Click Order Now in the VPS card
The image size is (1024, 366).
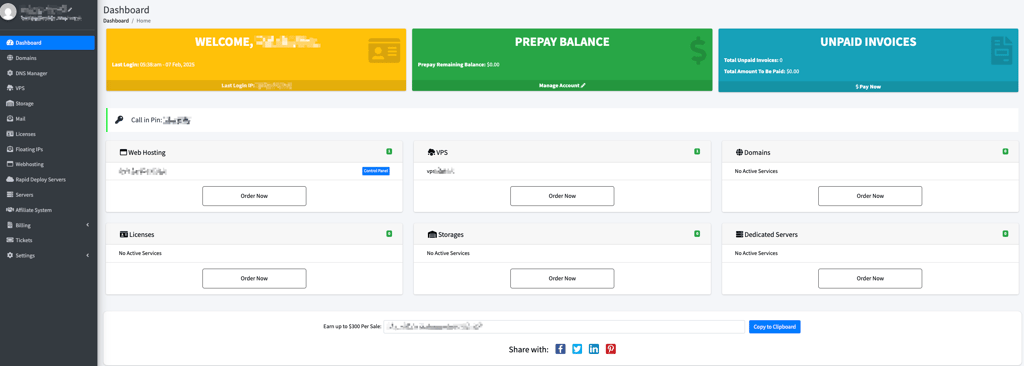pyautogui.click(x=562, y=196)
